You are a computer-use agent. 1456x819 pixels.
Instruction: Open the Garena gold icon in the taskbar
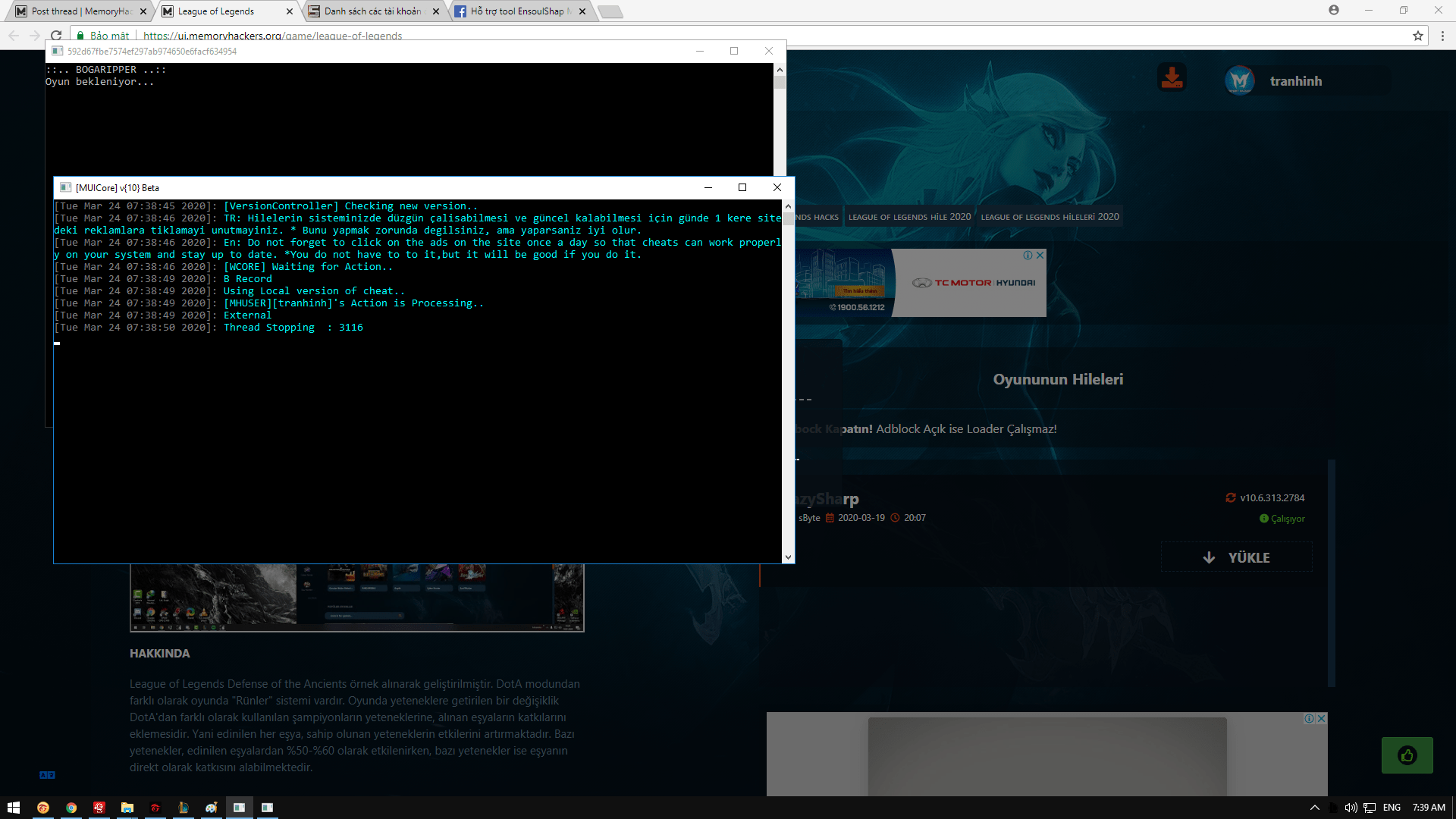[x=43, y=808]
